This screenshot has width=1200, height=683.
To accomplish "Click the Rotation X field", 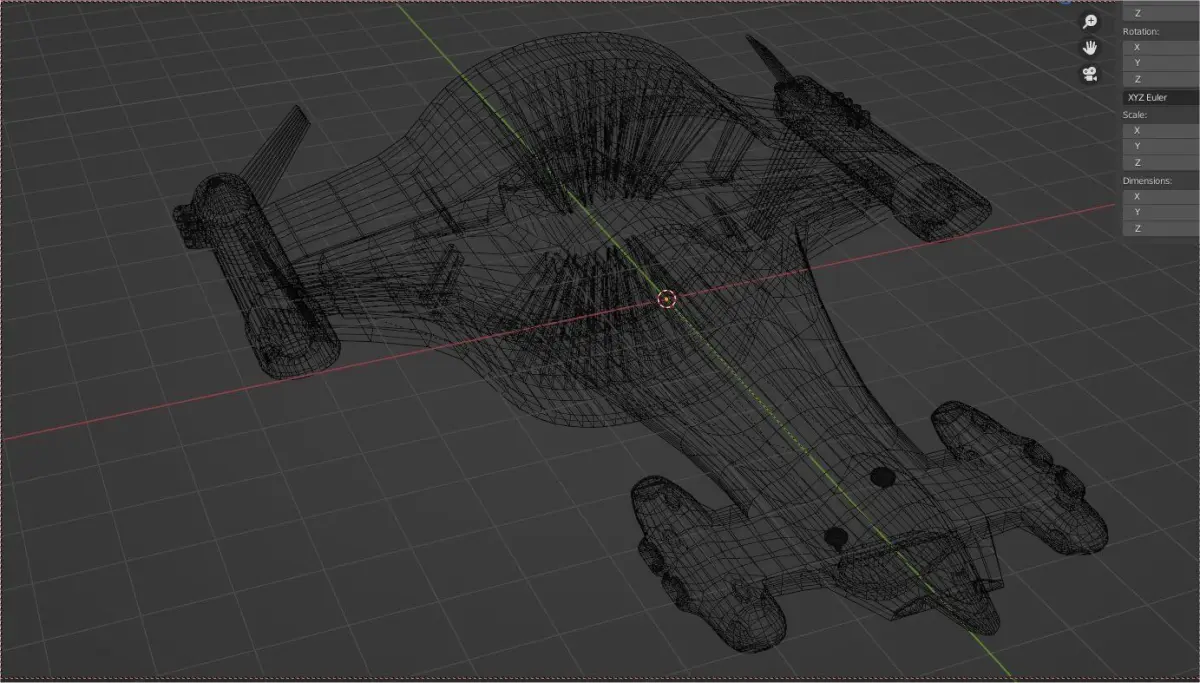I will coord(1160,47).
